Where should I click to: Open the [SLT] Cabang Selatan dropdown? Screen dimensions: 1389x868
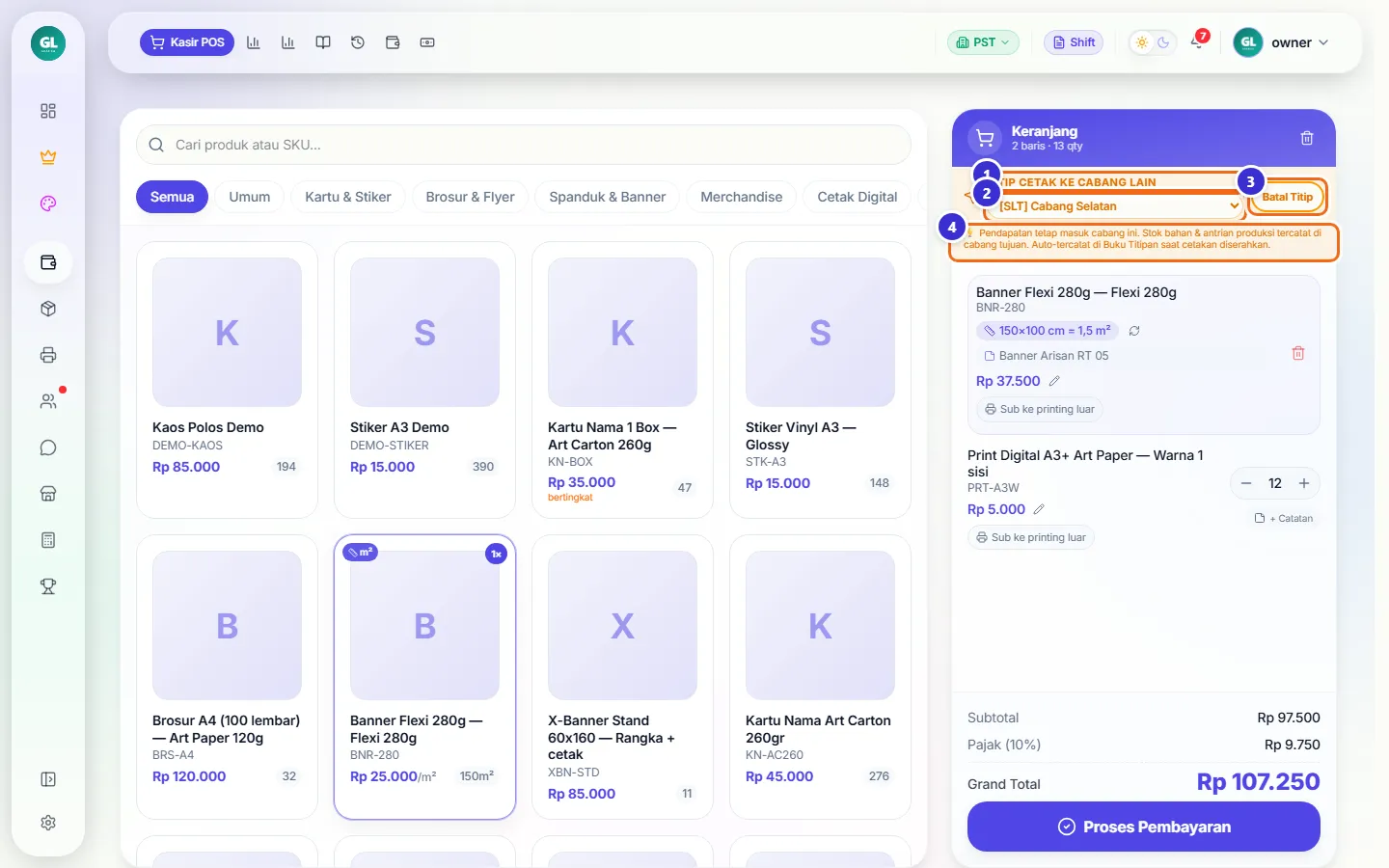pyautogui.click(x=1114, y=206)
